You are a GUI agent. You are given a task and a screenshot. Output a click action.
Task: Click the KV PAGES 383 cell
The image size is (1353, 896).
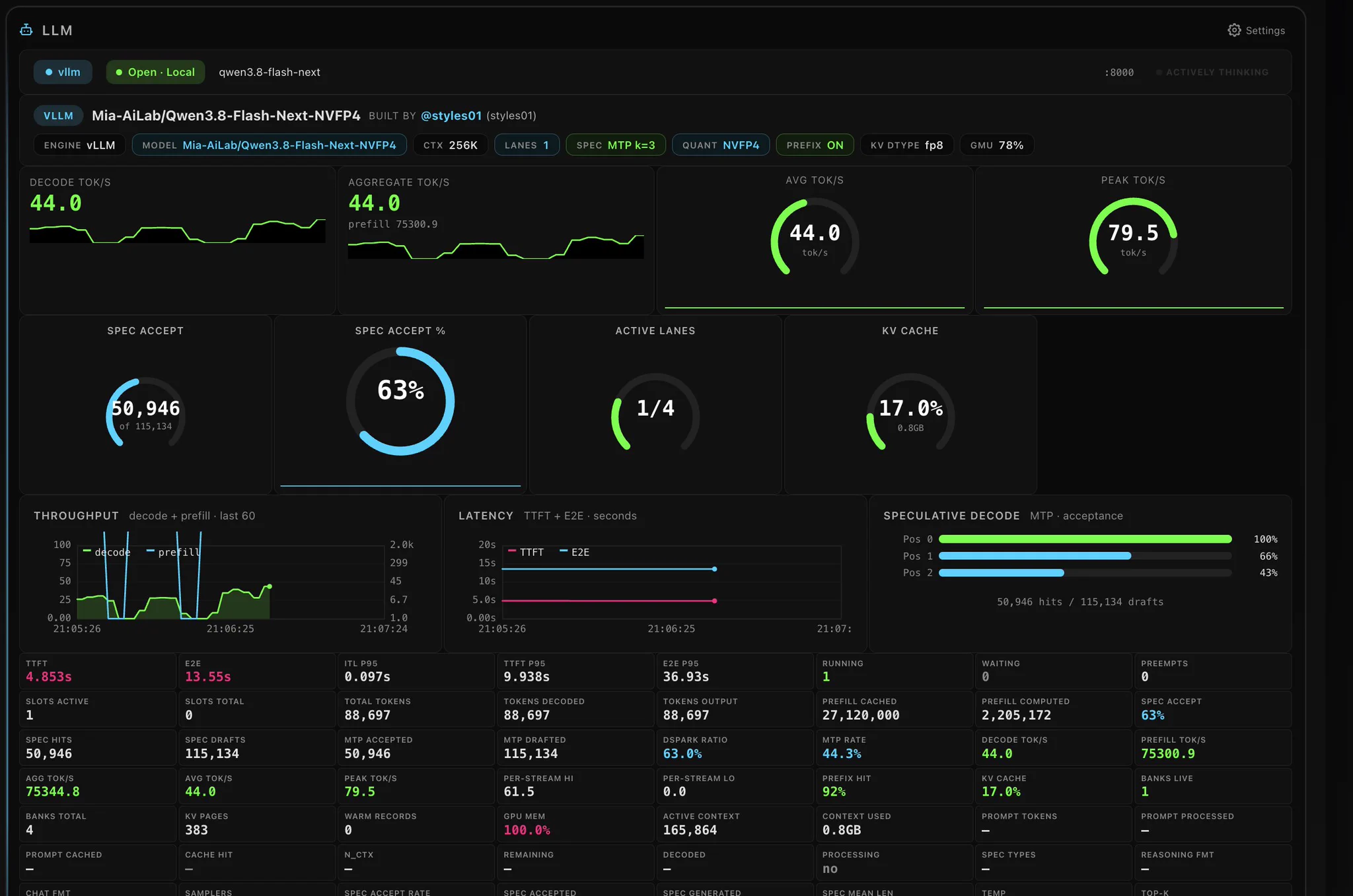pos(257,824)
